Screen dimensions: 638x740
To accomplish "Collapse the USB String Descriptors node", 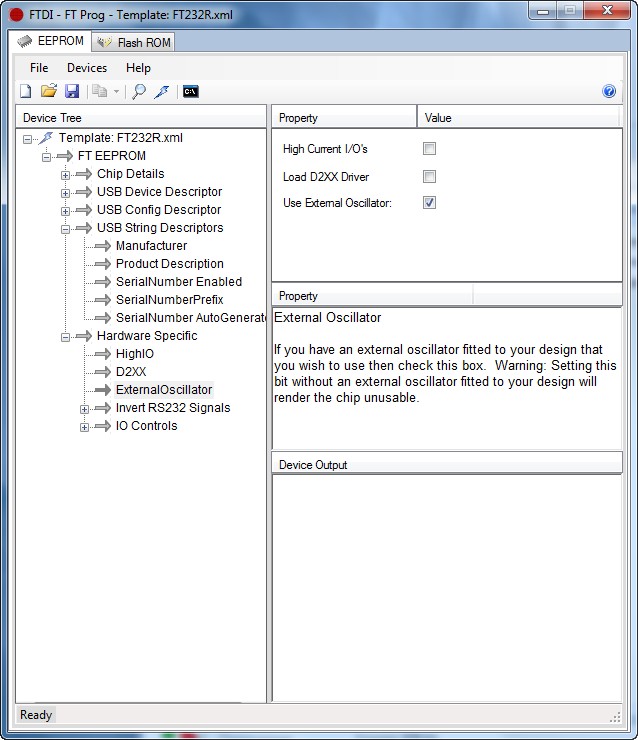I will pos(65,229).
